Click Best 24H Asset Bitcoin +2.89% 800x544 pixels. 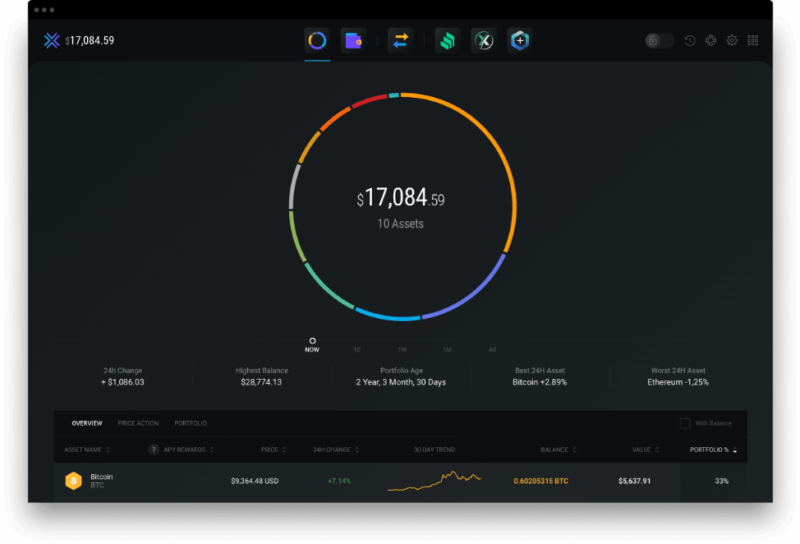[540, 377]
